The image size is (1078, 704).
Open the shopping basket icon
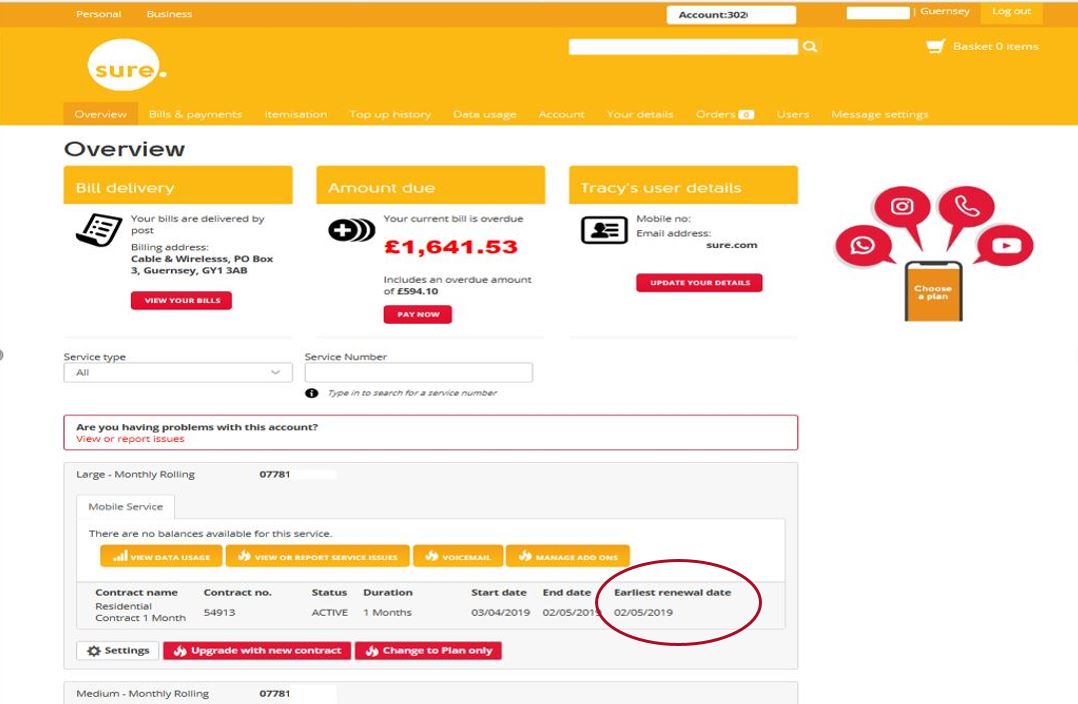[935, 47]
